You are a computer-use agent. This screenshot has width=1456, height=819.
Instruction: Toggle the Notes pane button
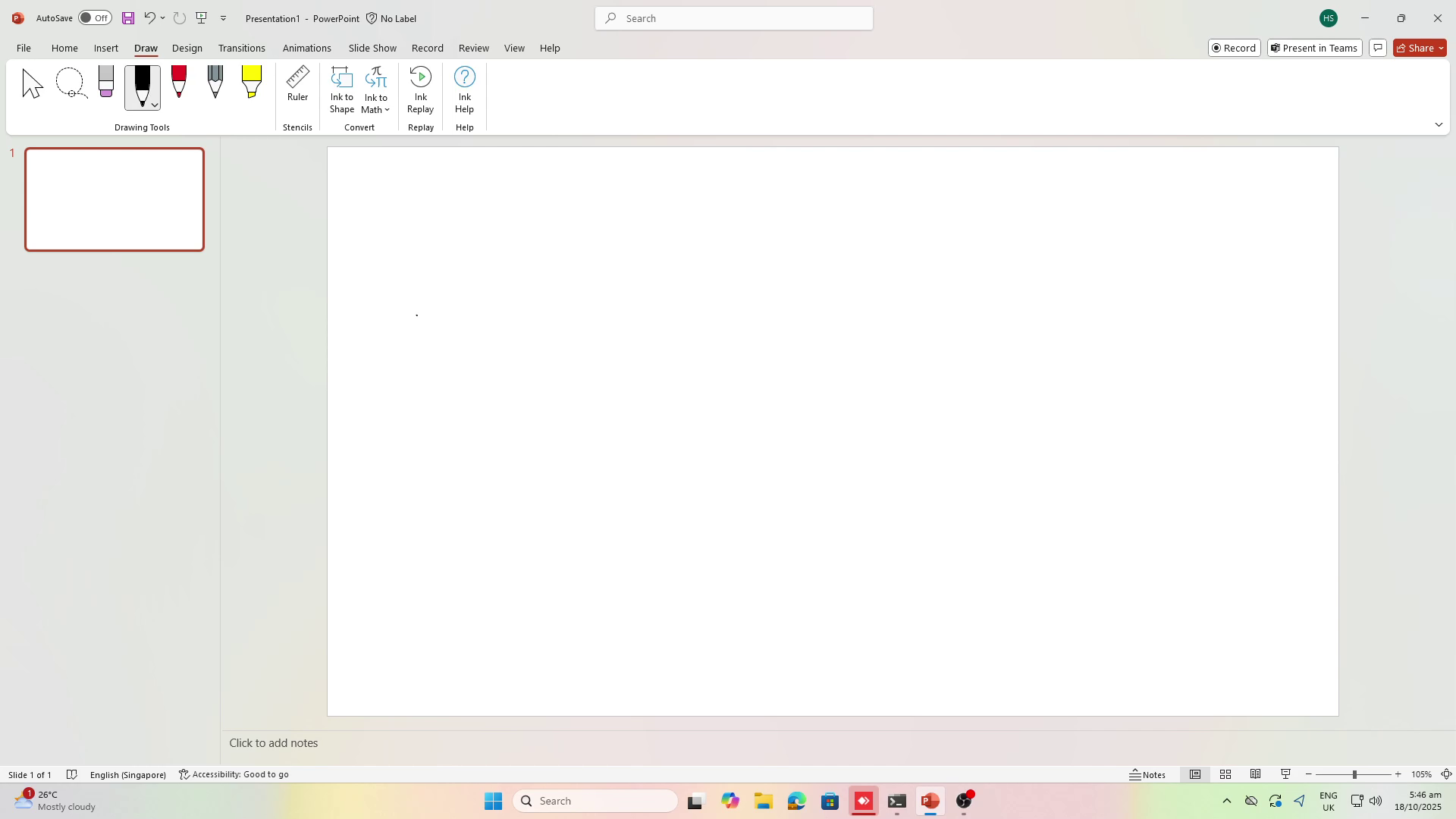tap(1147, 774)
